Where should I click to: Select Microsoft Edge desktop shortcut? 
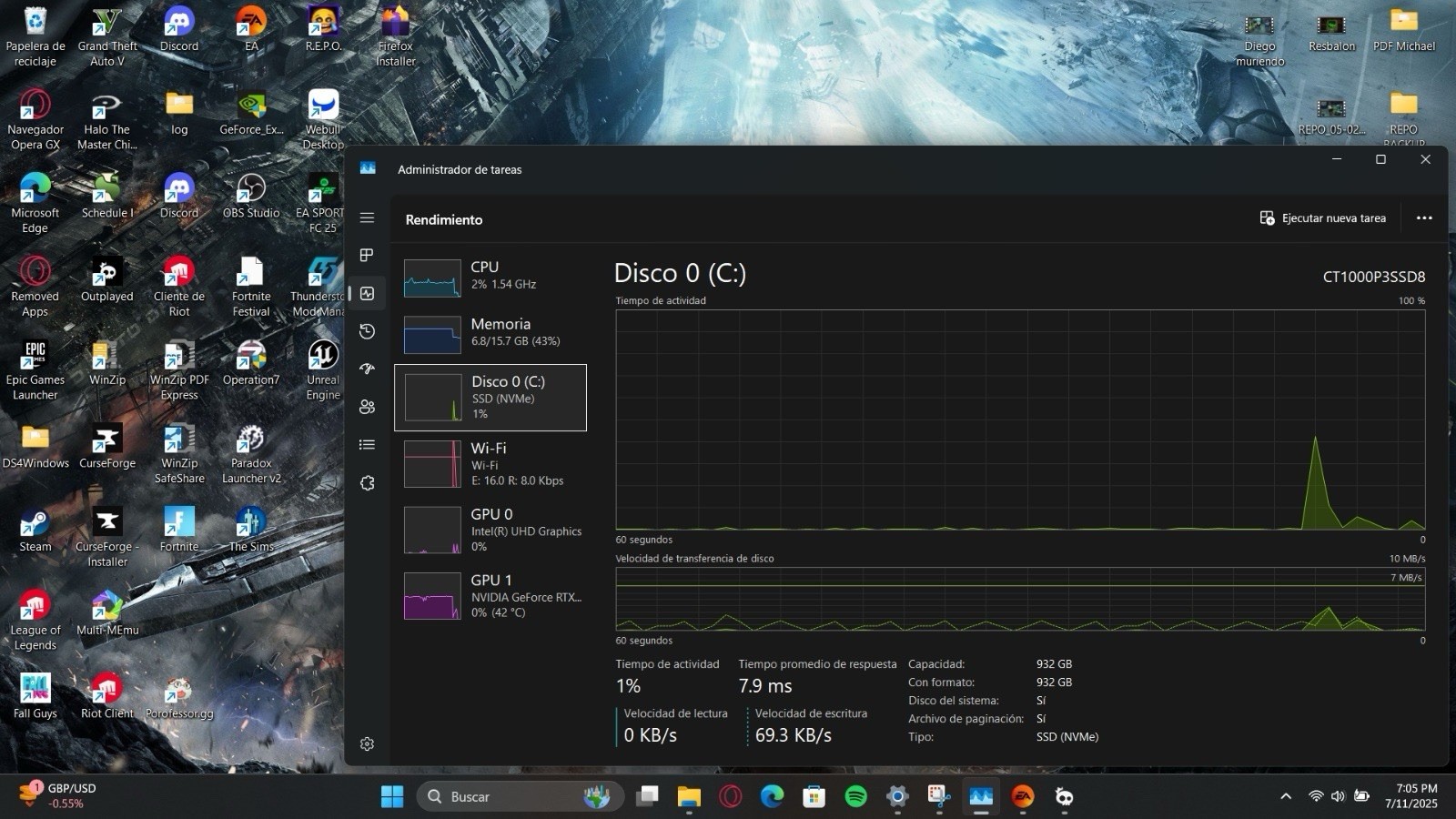coord(35,203)
